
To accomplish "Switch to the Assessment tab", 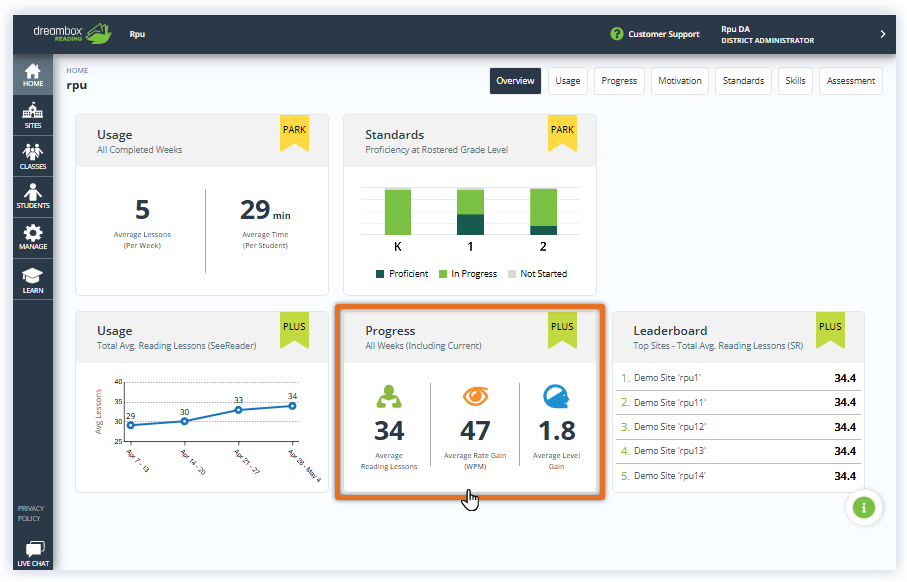I will tap(850, 81).
